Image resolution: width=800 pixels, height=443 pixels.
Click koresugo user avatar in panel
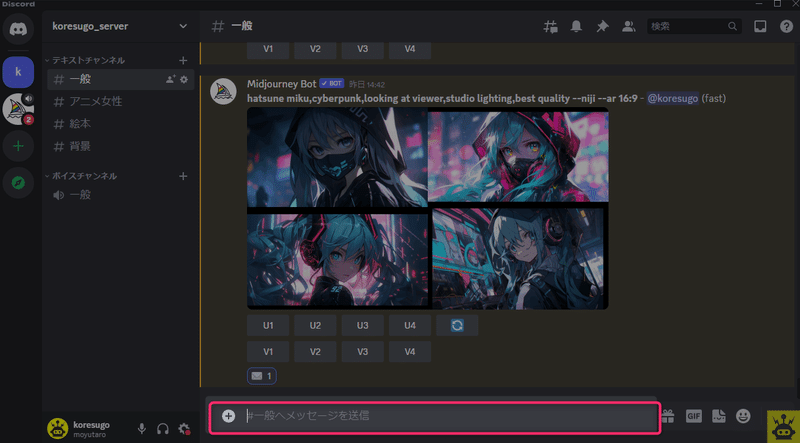point(58,429)
